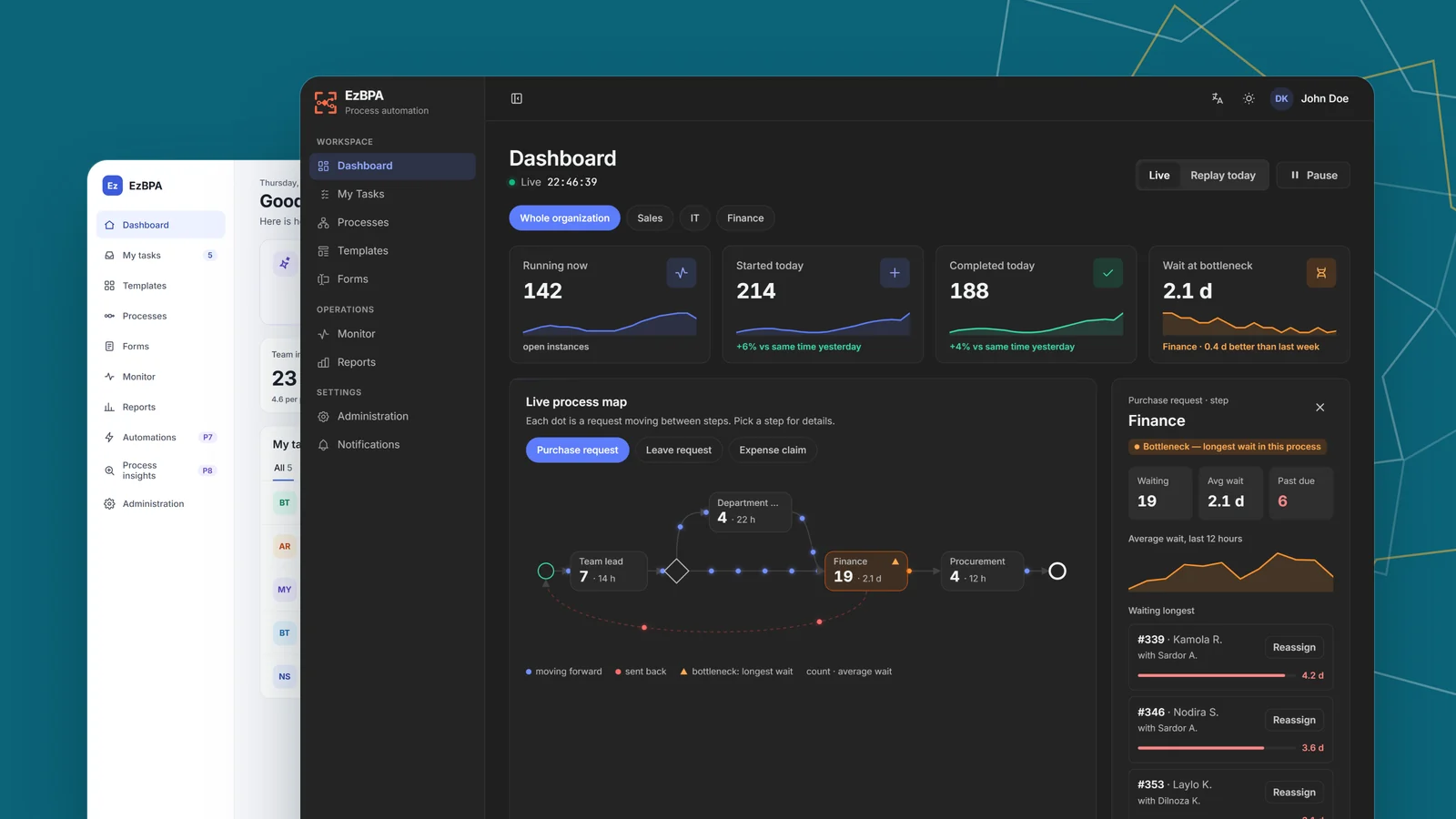Select the Department step node
Screen dimensions: 1456x819
pos(750,511)
